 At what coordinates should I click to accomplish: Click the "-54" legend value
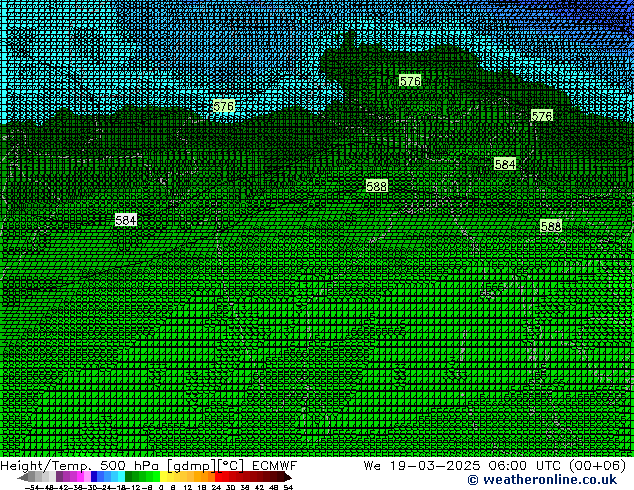[32, 488]
